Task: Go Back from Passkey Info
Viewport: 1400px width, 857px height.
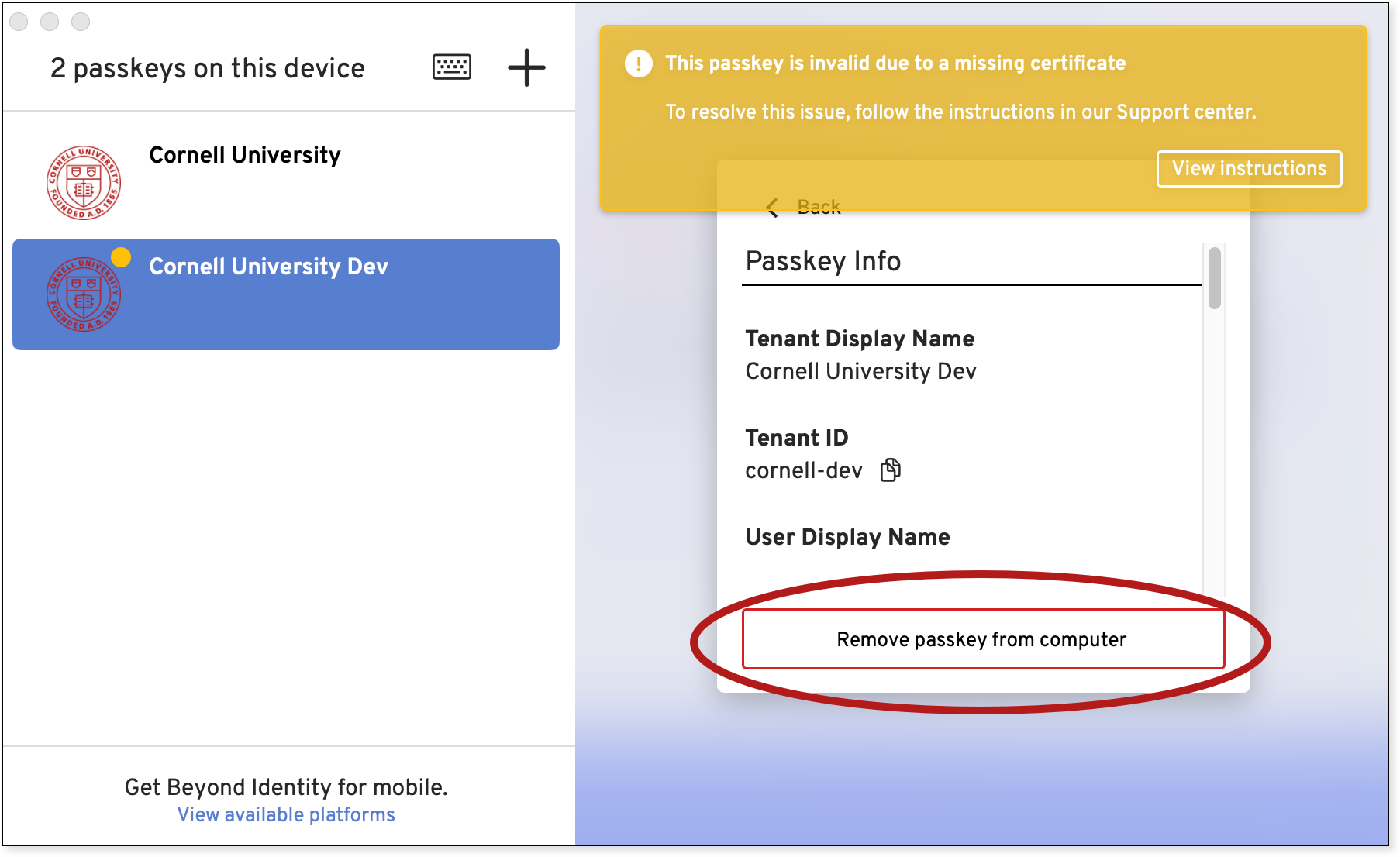Action: tap(819, 207)
